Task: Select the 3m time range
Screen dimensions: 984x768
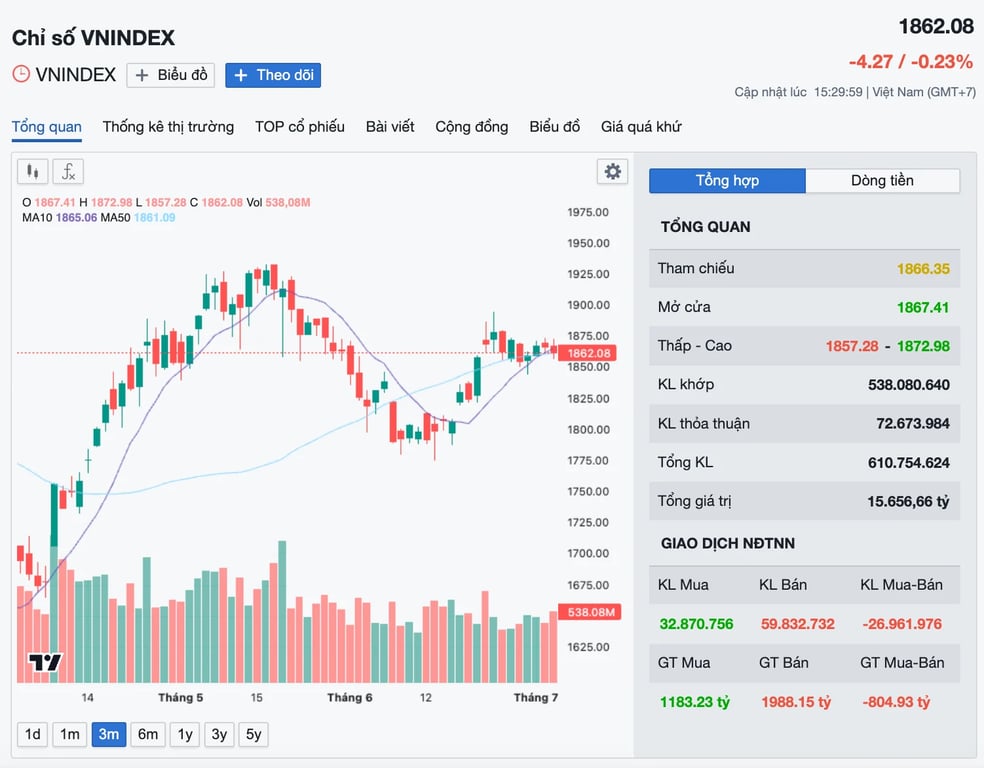Action: coord(109,734)
